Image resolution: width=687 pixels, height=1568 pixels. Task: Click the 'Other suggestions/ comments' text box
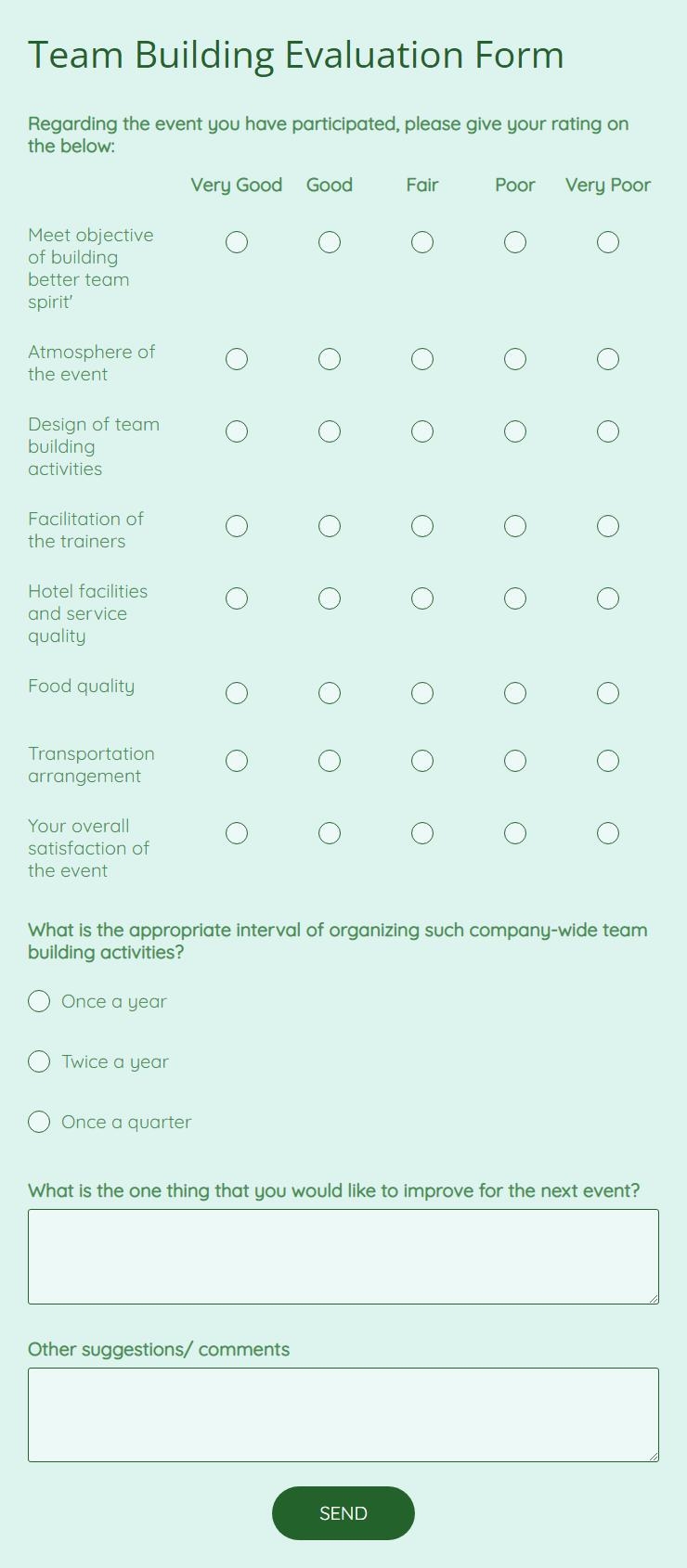343,1414
